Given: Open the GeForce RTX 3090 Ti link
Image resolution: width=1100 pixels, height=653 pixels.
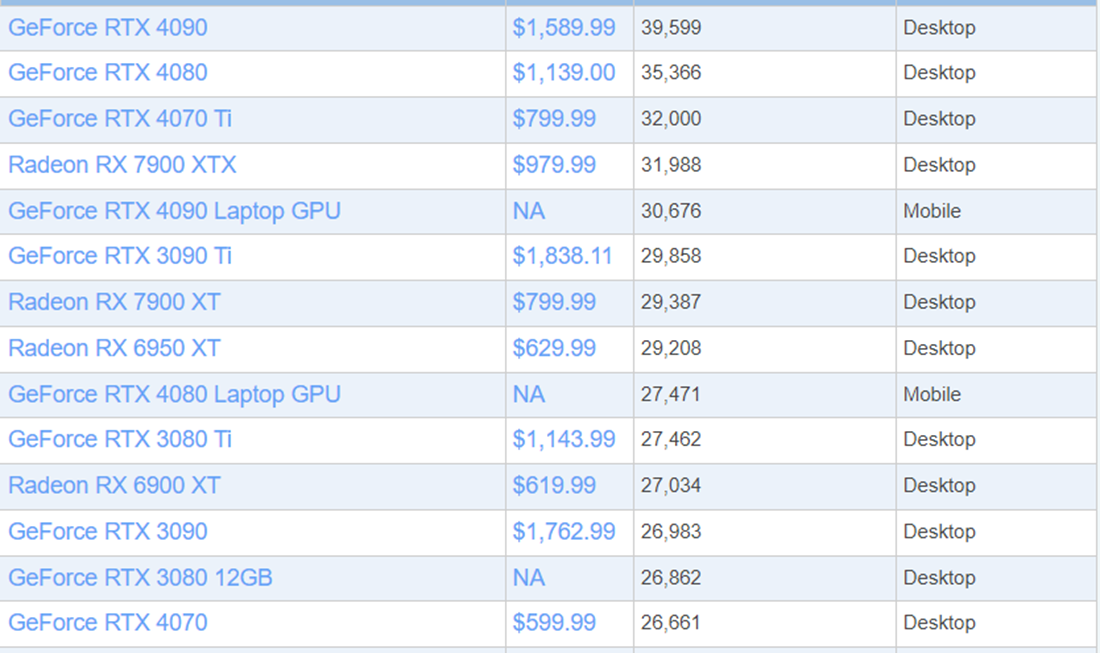Looking at the screenshot, I should 120,256.
